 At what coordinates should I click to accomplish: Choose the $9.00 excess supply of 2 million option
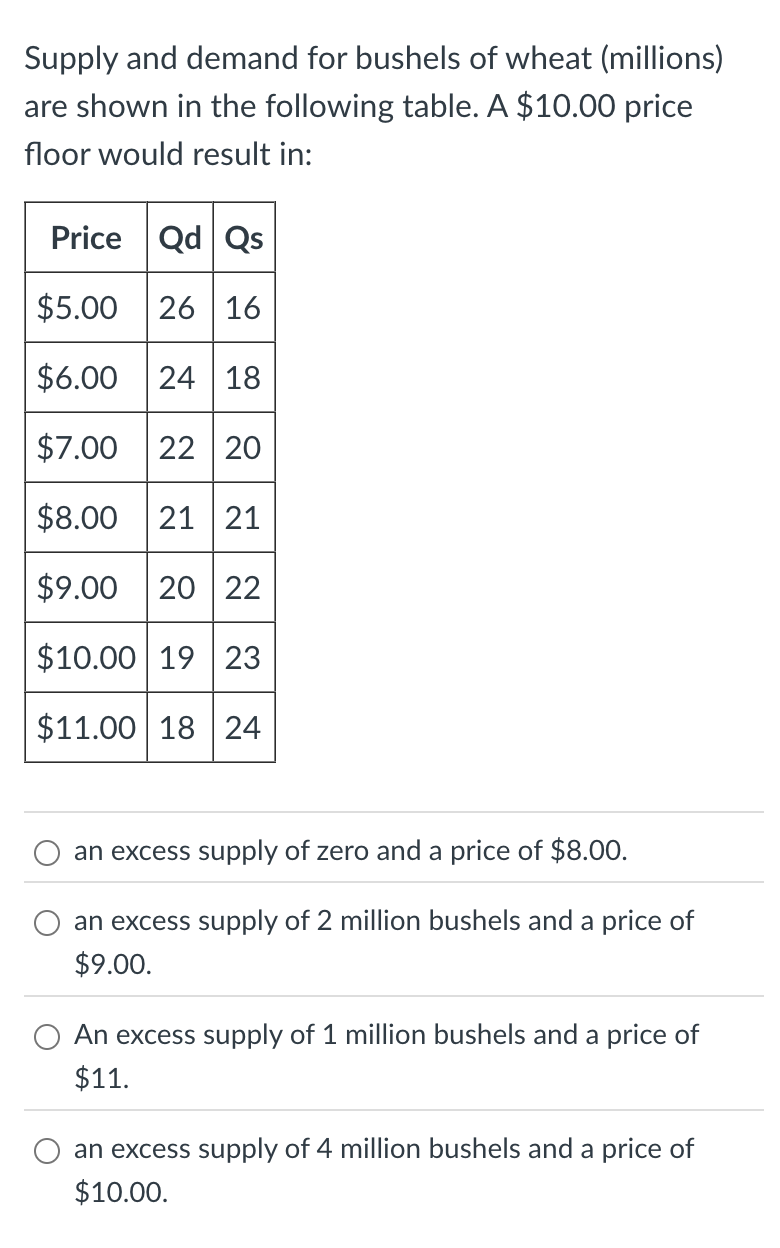click(46, 924)
